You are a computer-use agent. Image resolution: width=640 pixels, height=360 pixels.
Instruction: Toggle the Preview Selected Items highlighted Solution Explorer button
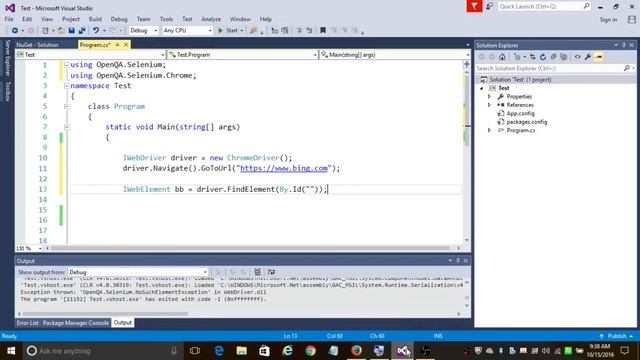598,57
